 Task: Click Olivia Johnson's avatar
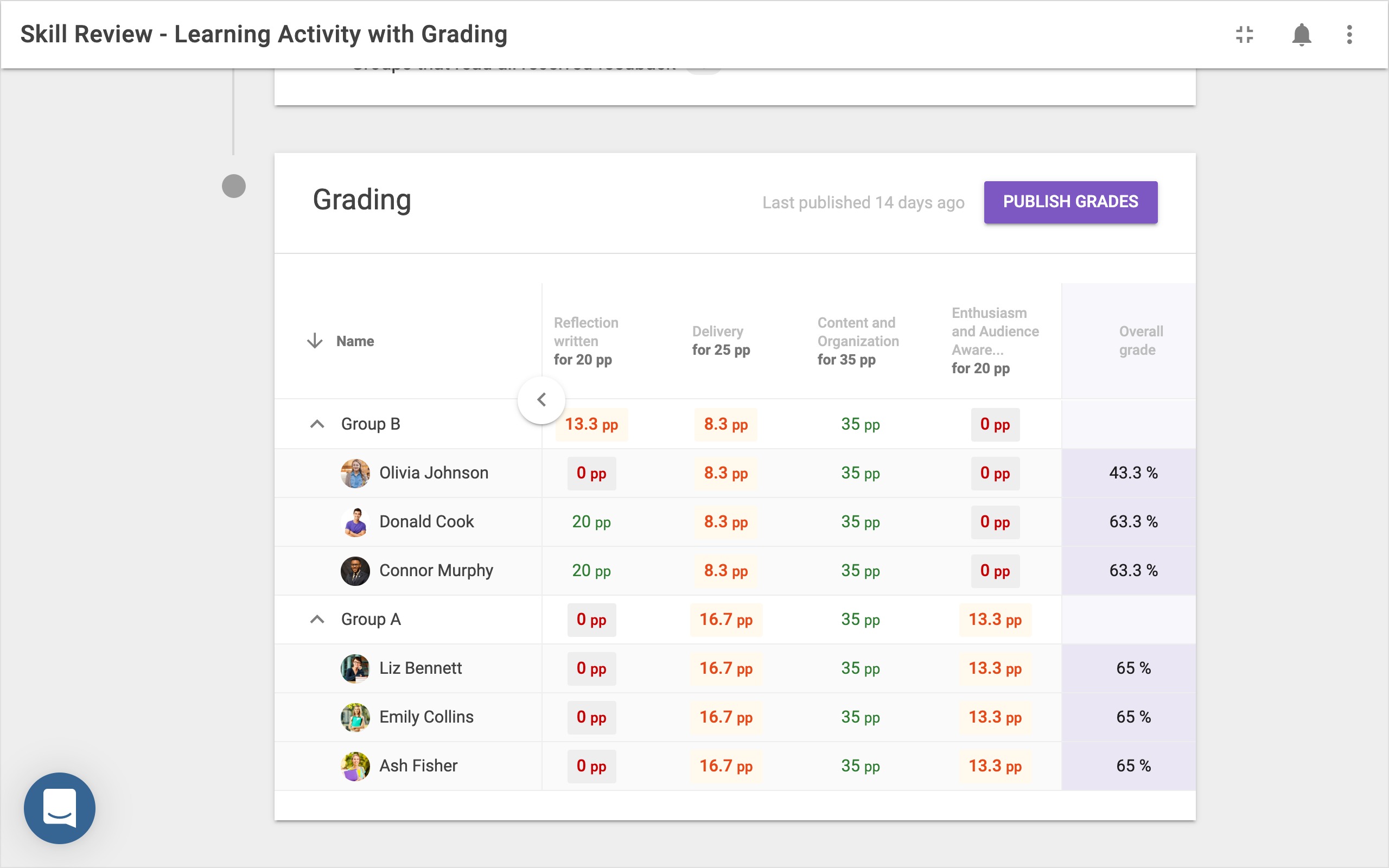pos(355,473)
